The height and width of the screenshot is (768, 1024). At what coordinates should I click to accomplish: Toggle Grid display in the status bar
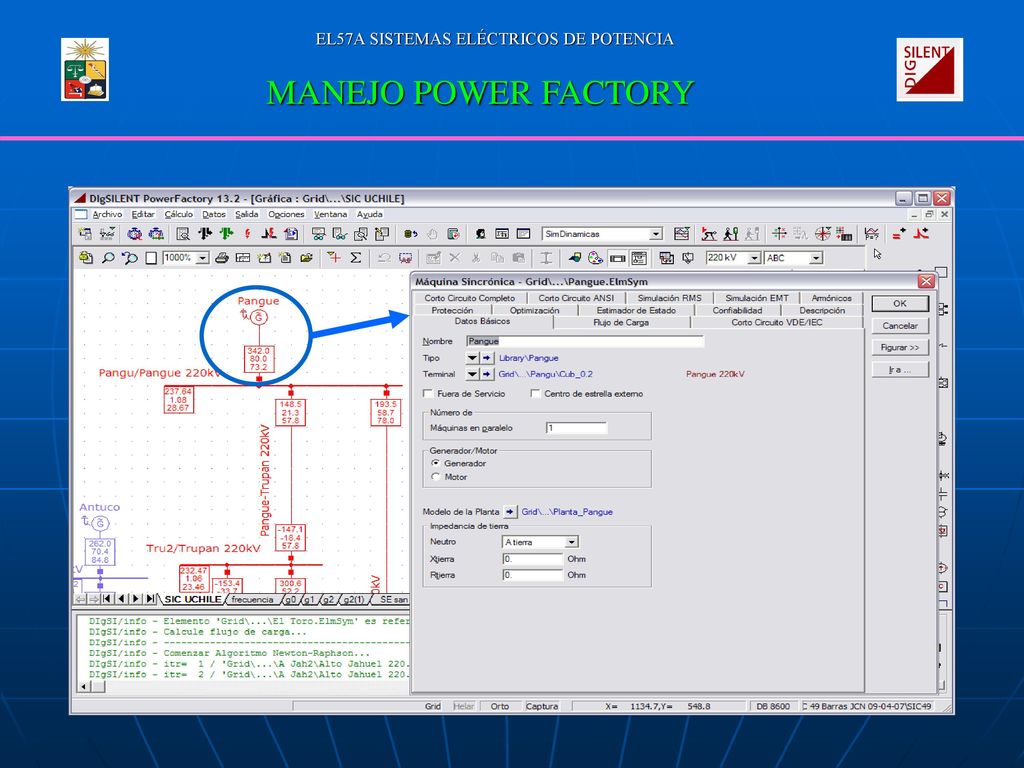click(x=433, y=706)
